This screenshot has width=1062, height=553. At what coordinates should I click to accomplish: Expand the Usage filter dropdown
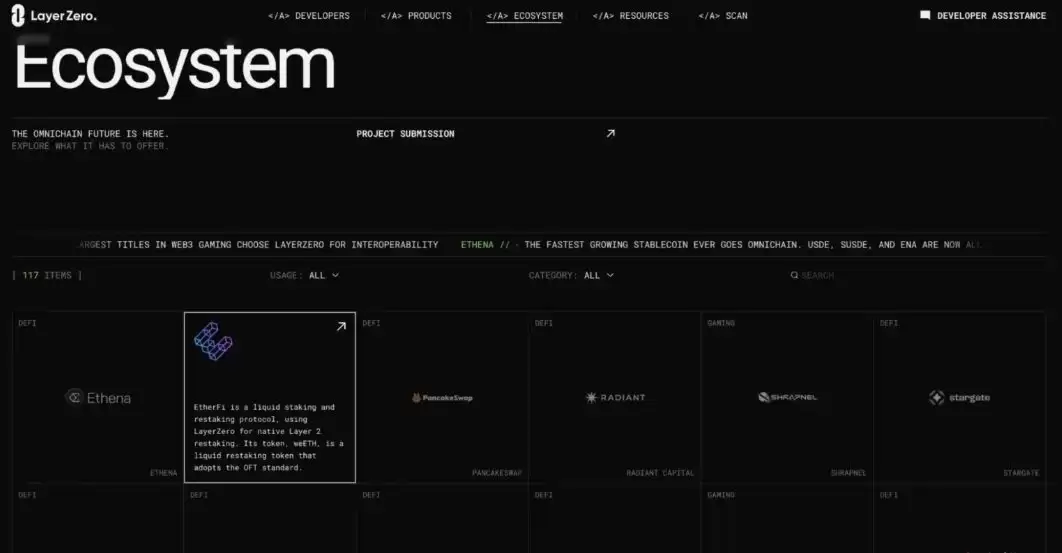[x=323, y=275]
